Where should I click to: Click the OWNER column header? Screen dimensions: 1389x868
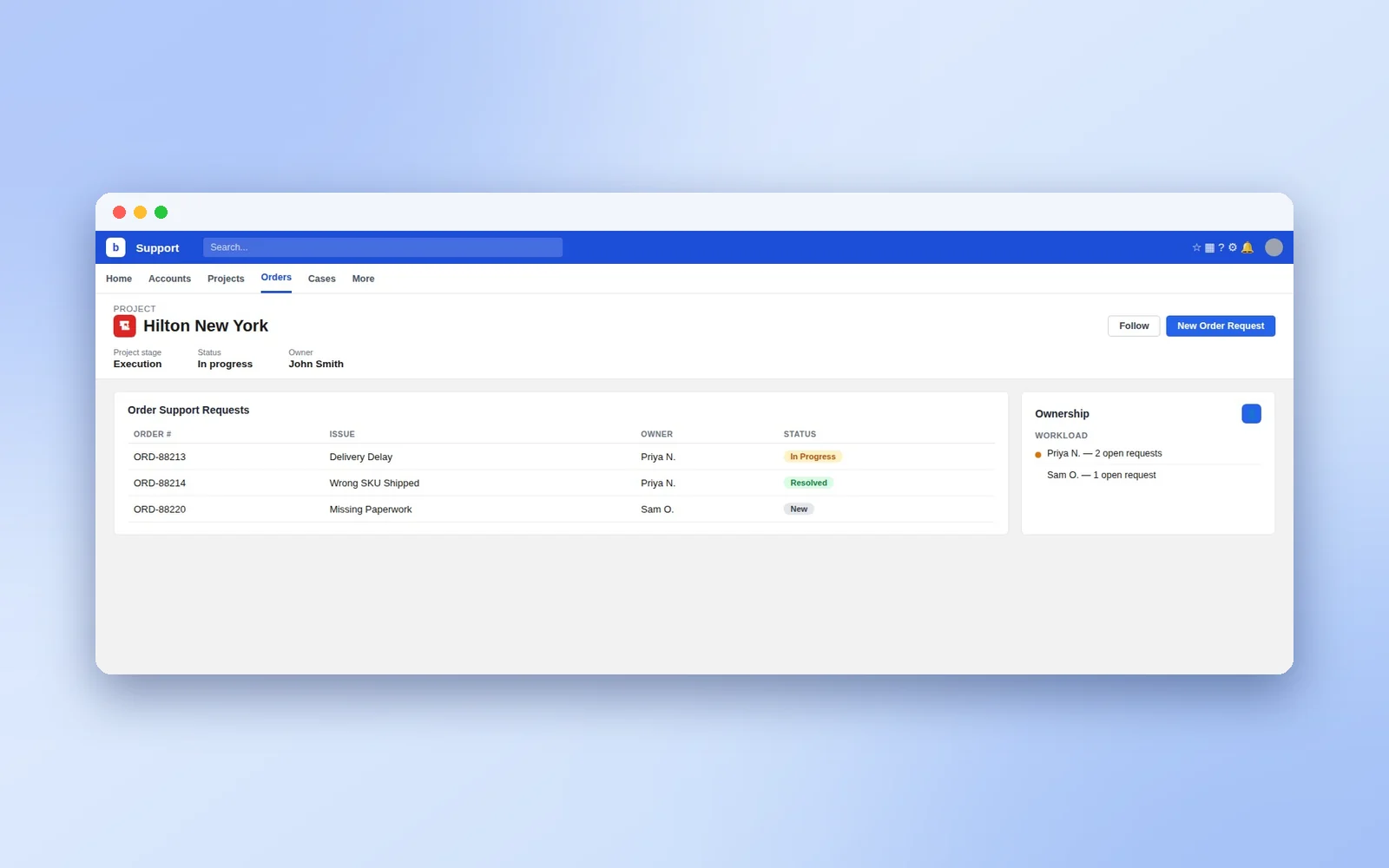(656, 434)
